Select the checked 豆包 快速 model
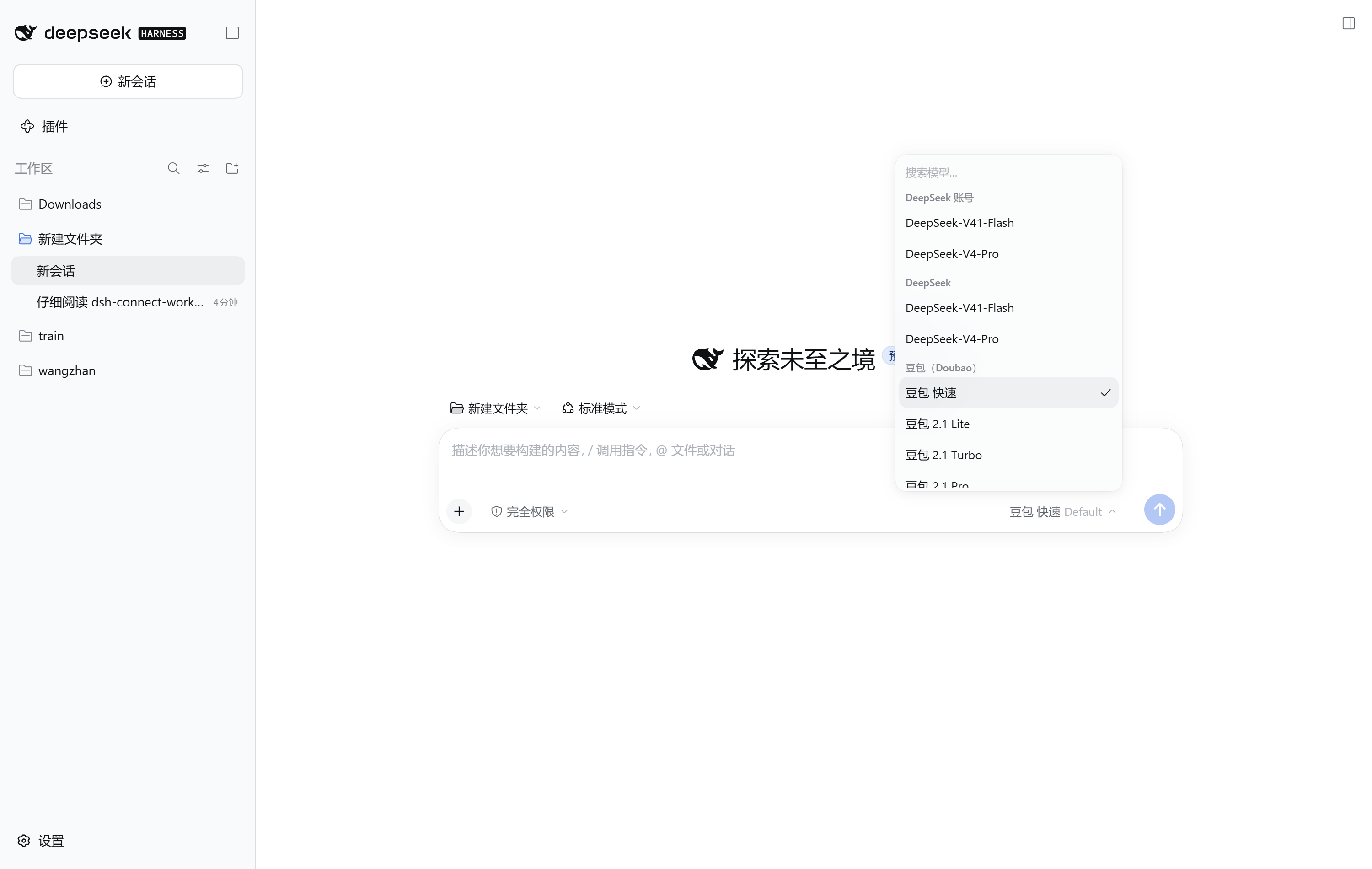1372x869 pixels. pos(1008,392)
